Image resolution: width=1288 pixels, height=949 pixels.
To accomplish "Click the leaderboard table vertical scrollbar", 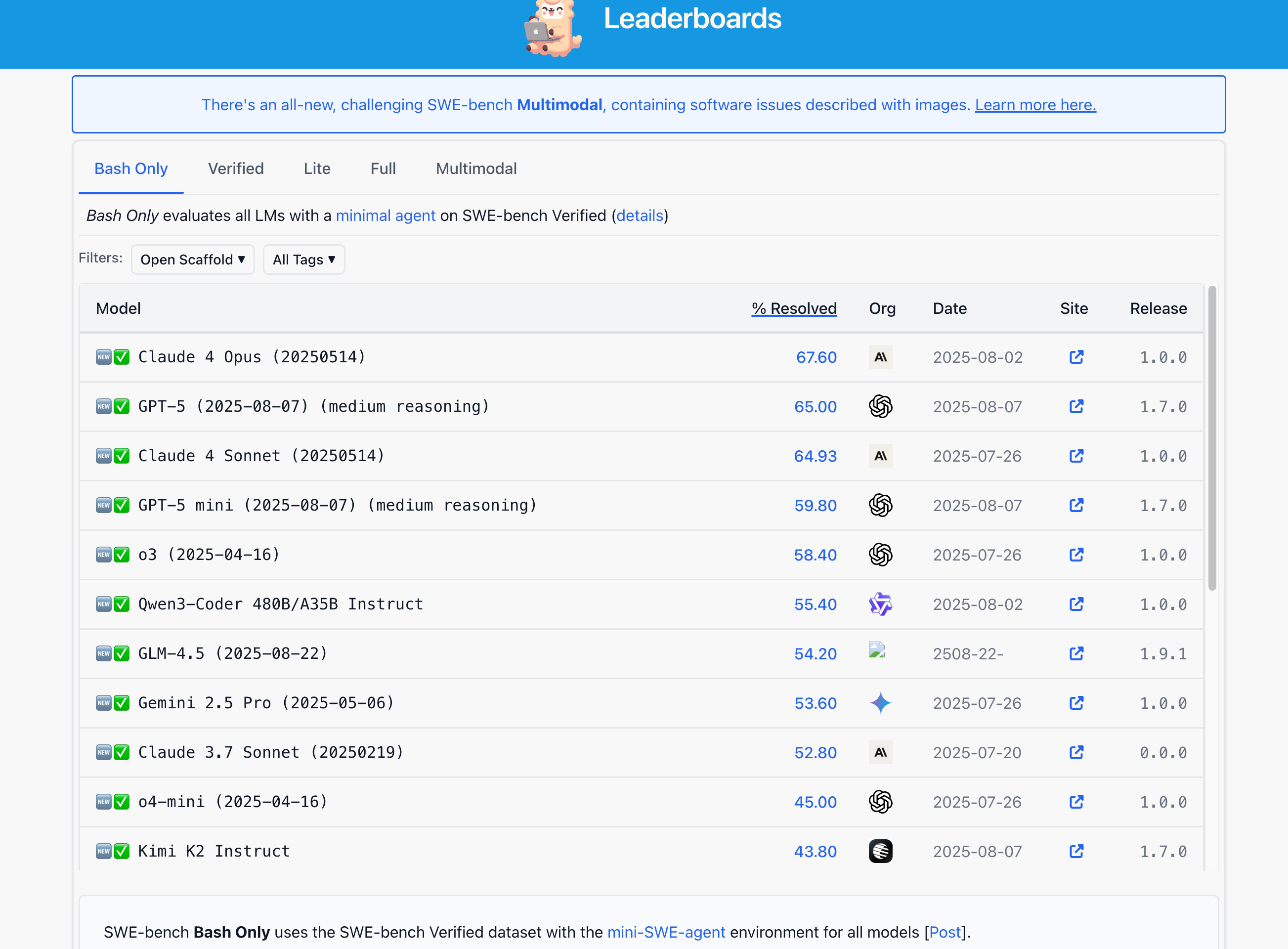I will (x=1212, y=438).
